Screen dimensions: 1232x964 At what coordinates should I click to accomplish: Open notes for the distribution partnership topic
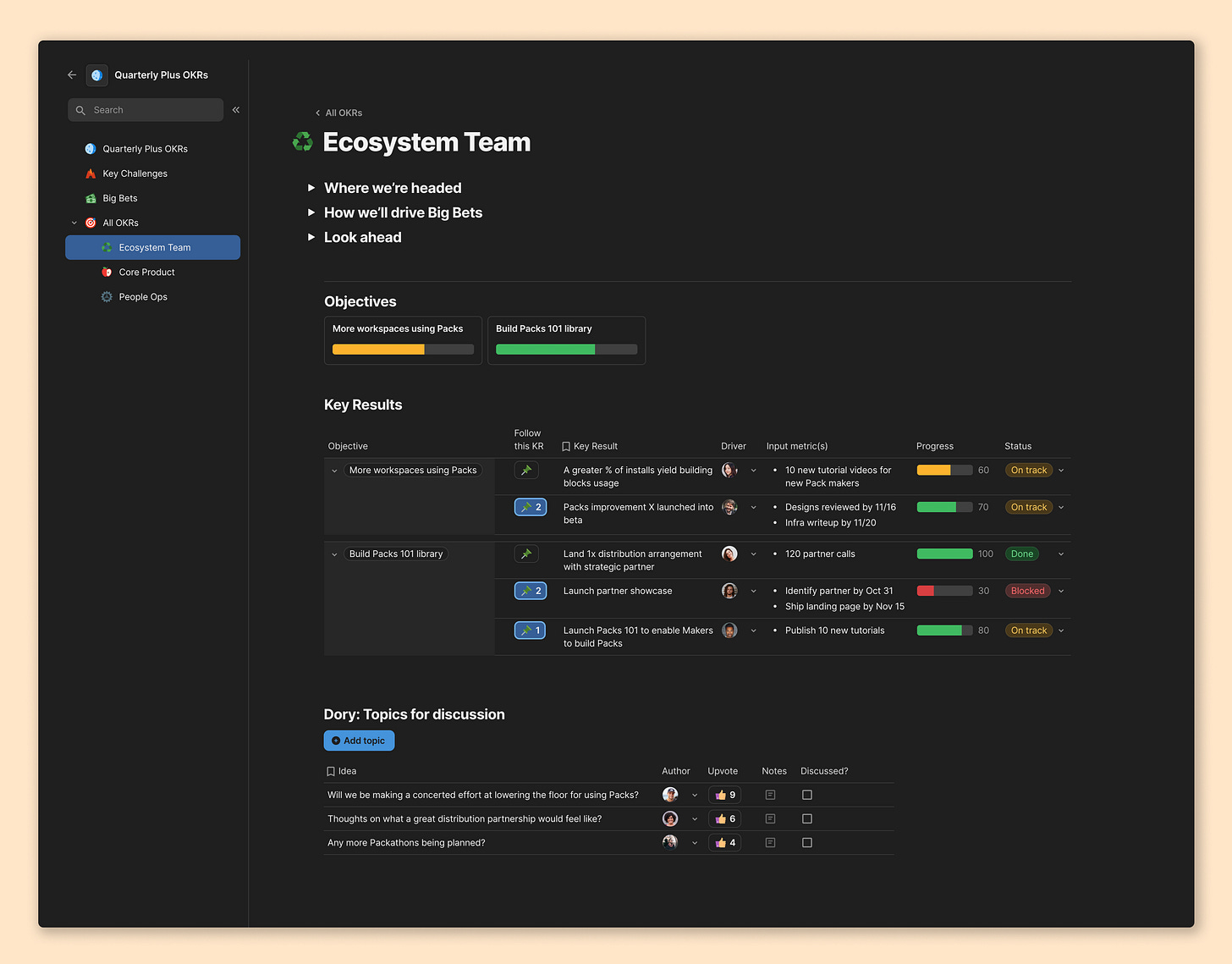tap(770, 818)
